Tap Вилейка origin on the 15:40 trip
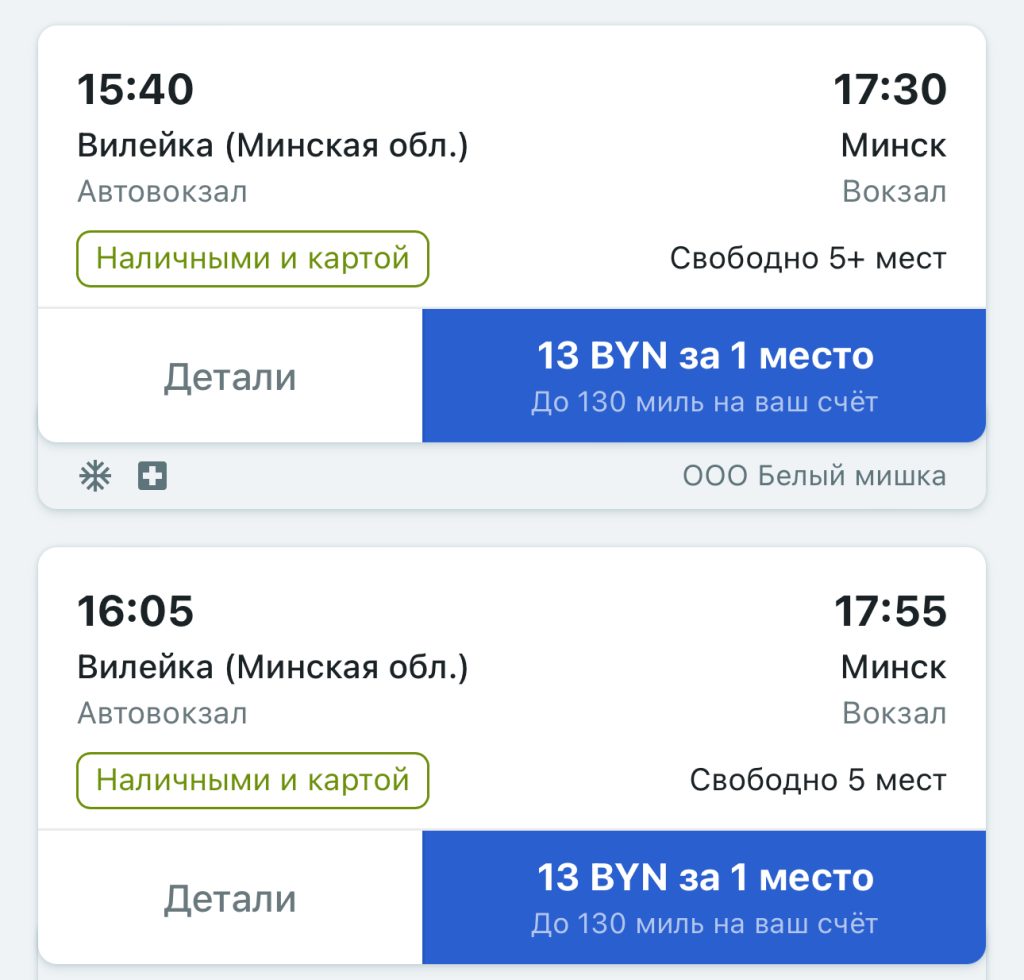 [x=272, y=146]
